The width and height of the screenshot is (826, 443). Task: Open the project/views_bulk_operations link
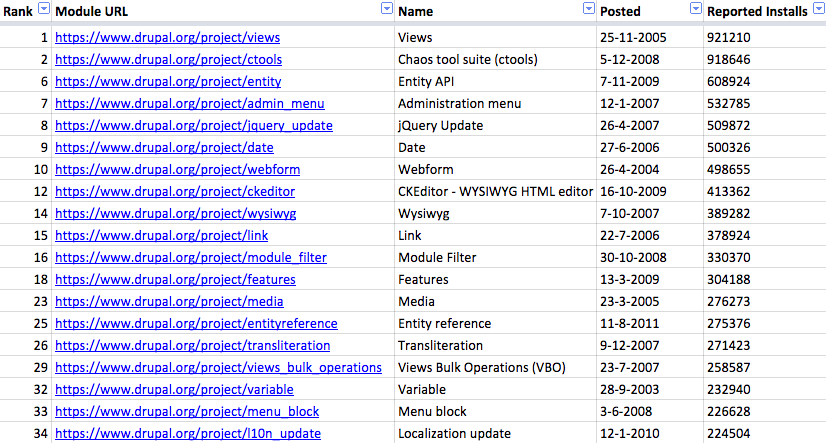218,368
